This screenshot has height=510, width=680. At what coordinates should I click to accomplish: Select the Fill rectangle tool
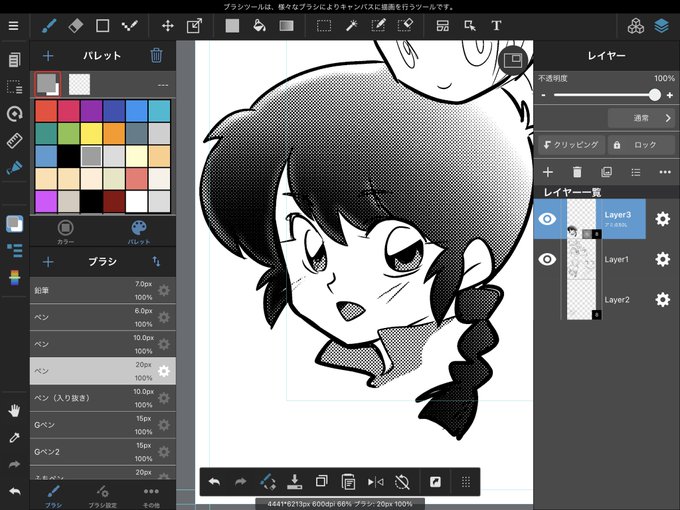click(x=232, y=26)
